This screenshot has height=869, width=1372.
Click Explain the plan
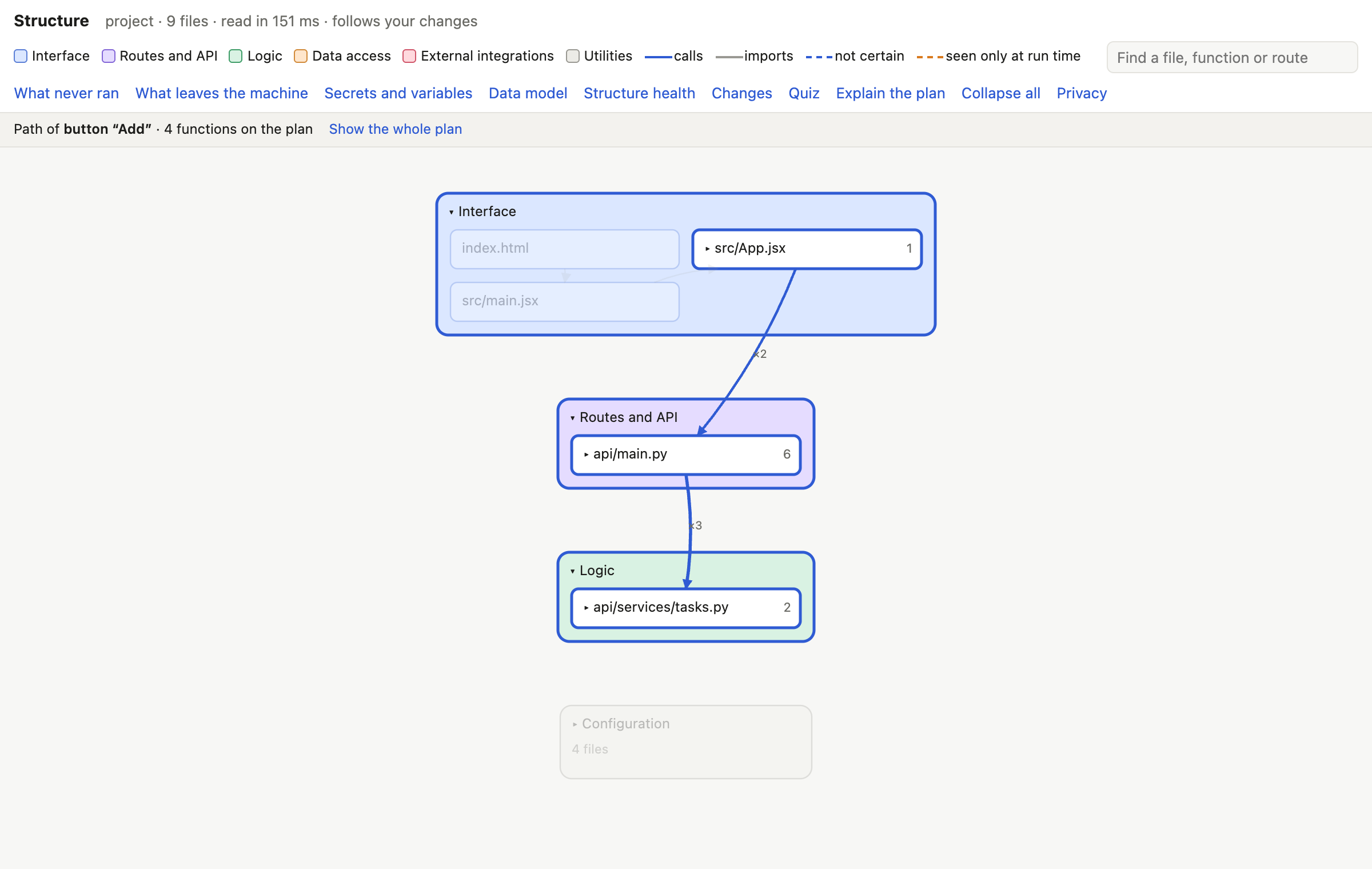pos(891,93)
